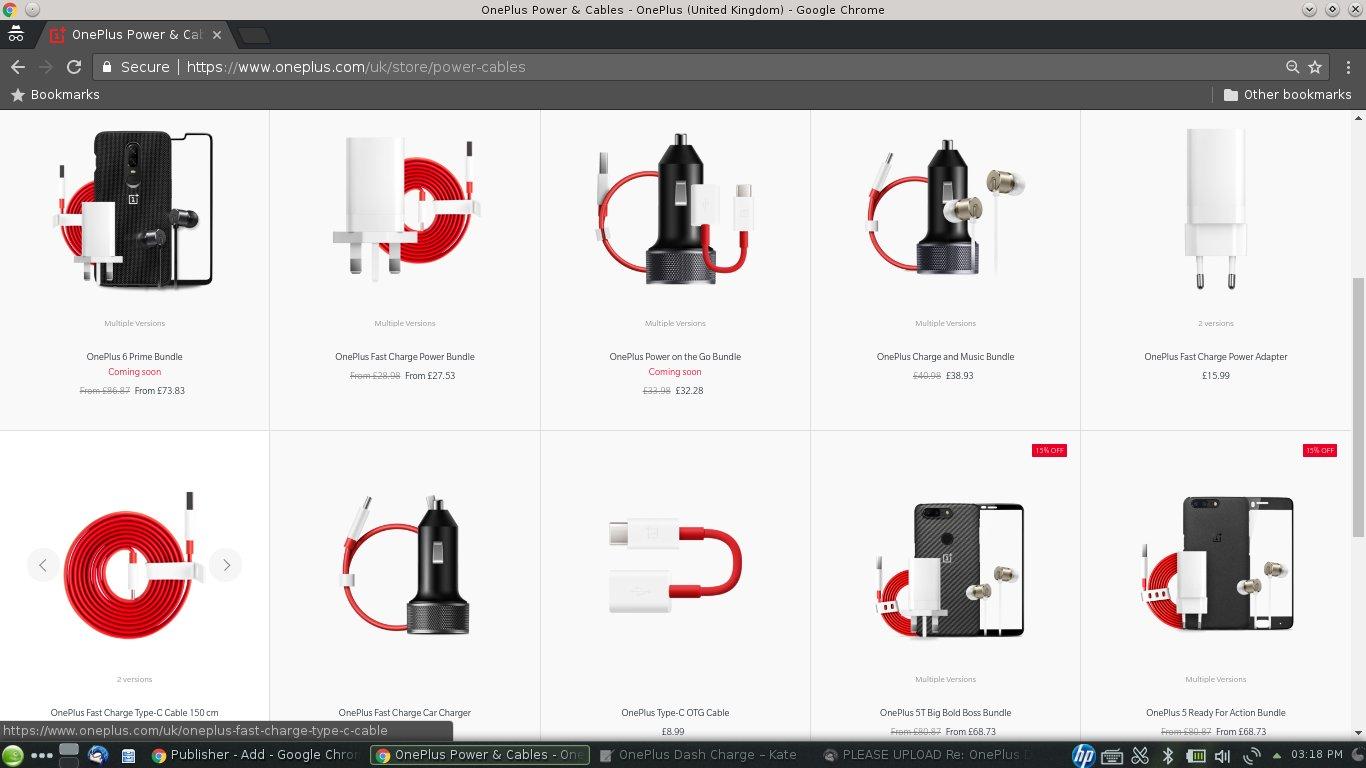Open the three-dots activities icon in taskbar
Screen dimensions: 1366x768
point(42,756)
